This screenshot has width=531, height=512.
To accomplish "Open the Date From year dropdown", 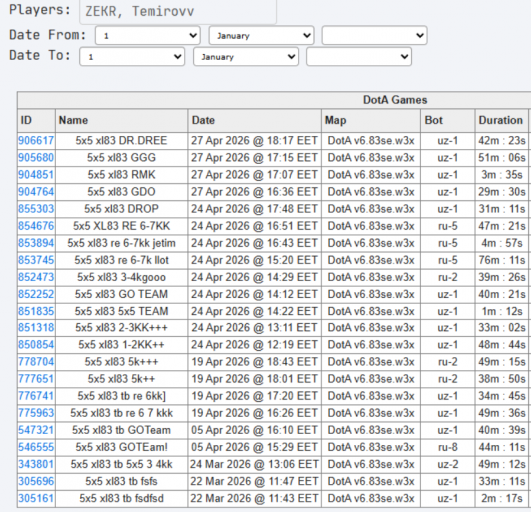I will coord(374,35).
